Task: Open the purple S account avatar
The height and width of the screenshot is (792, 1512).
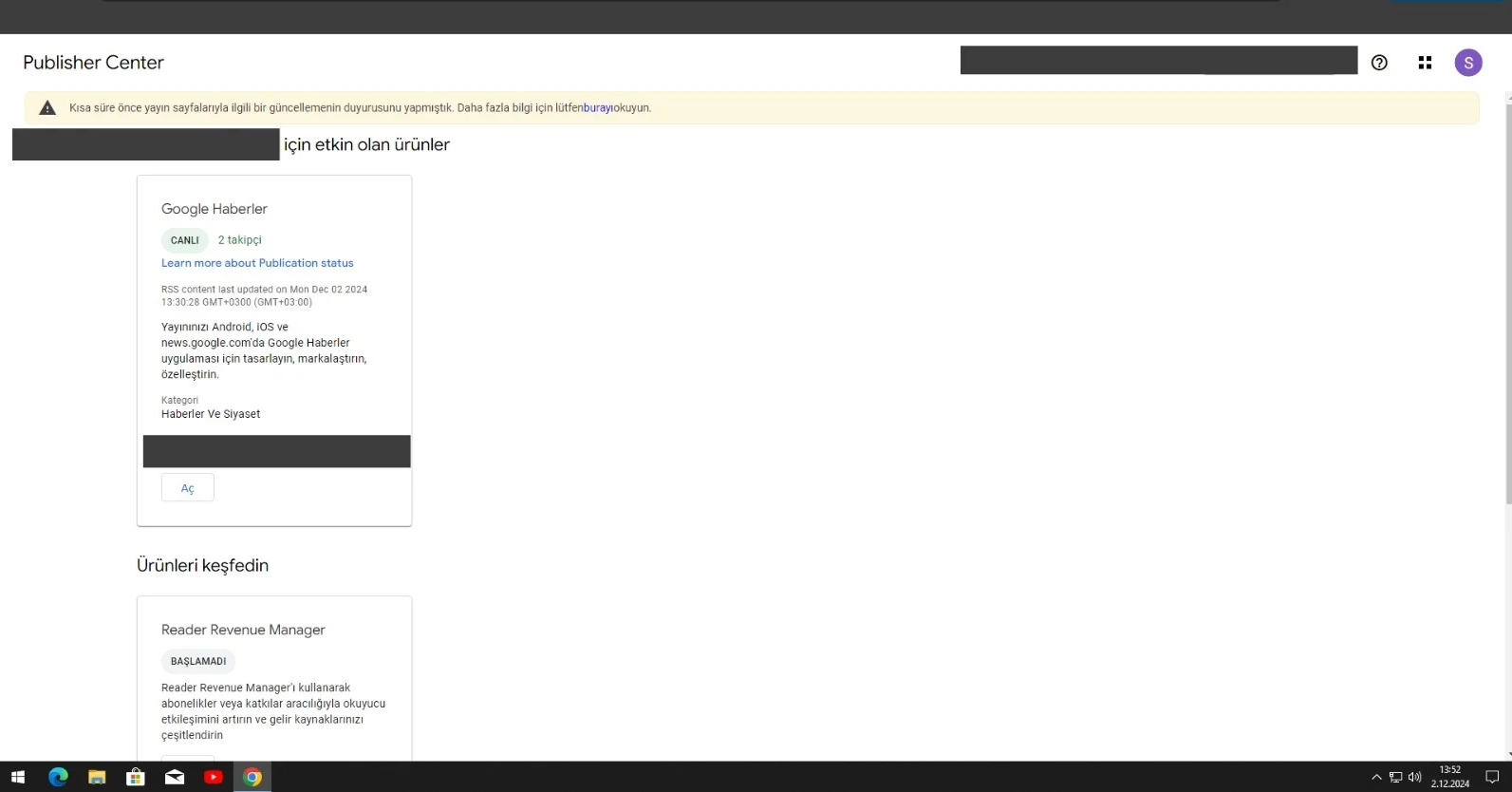Action: point(1468,63)
